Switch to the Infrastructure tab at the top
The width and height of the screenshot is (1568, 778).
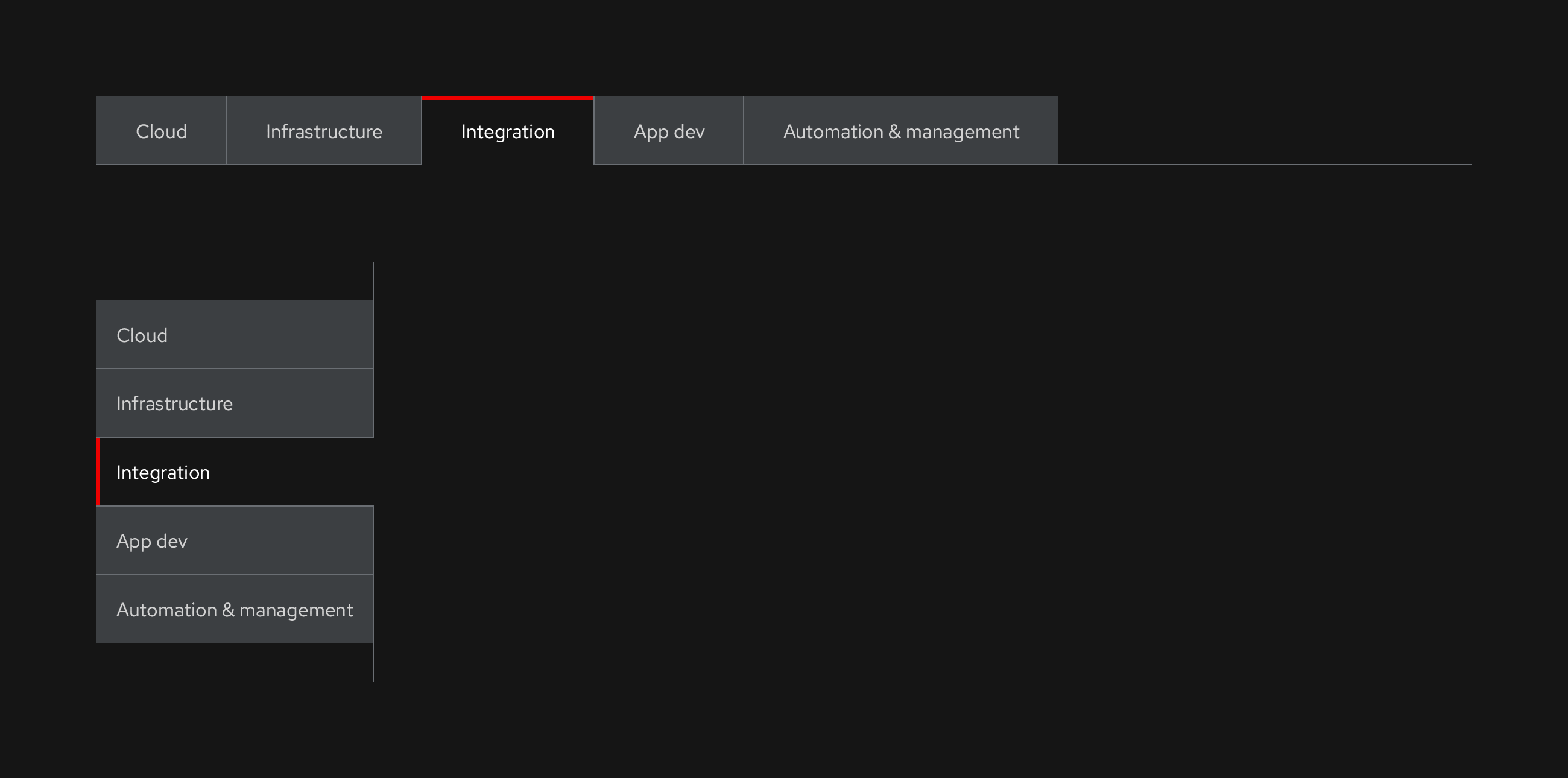coord(324,130)
